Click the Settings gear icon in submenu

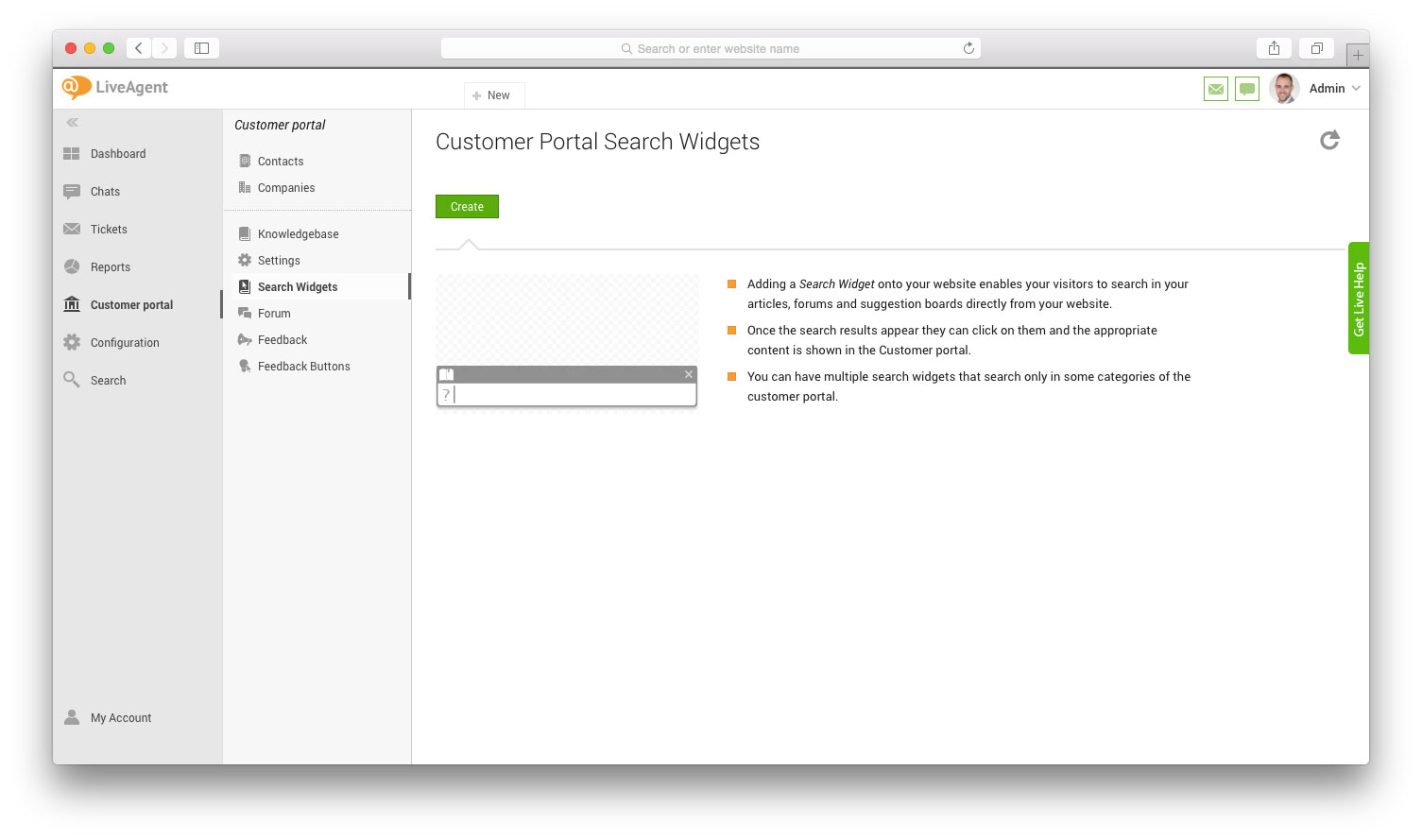245,260
